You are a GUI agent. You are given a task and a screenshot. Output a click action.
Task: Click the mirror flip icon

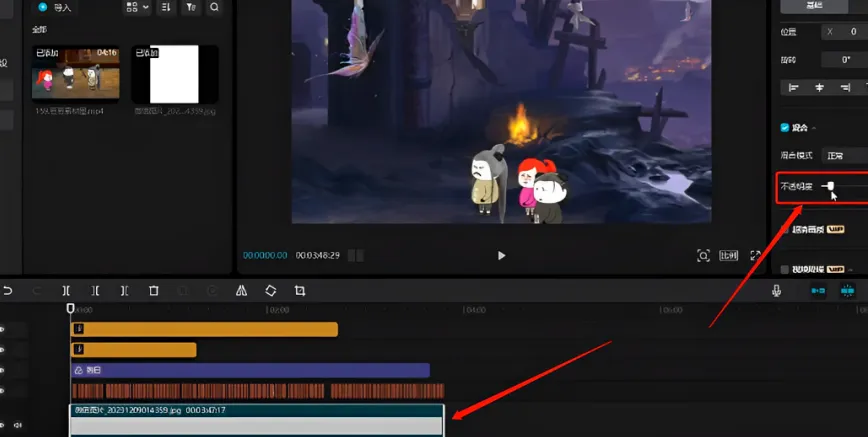[x=241, y=291]
